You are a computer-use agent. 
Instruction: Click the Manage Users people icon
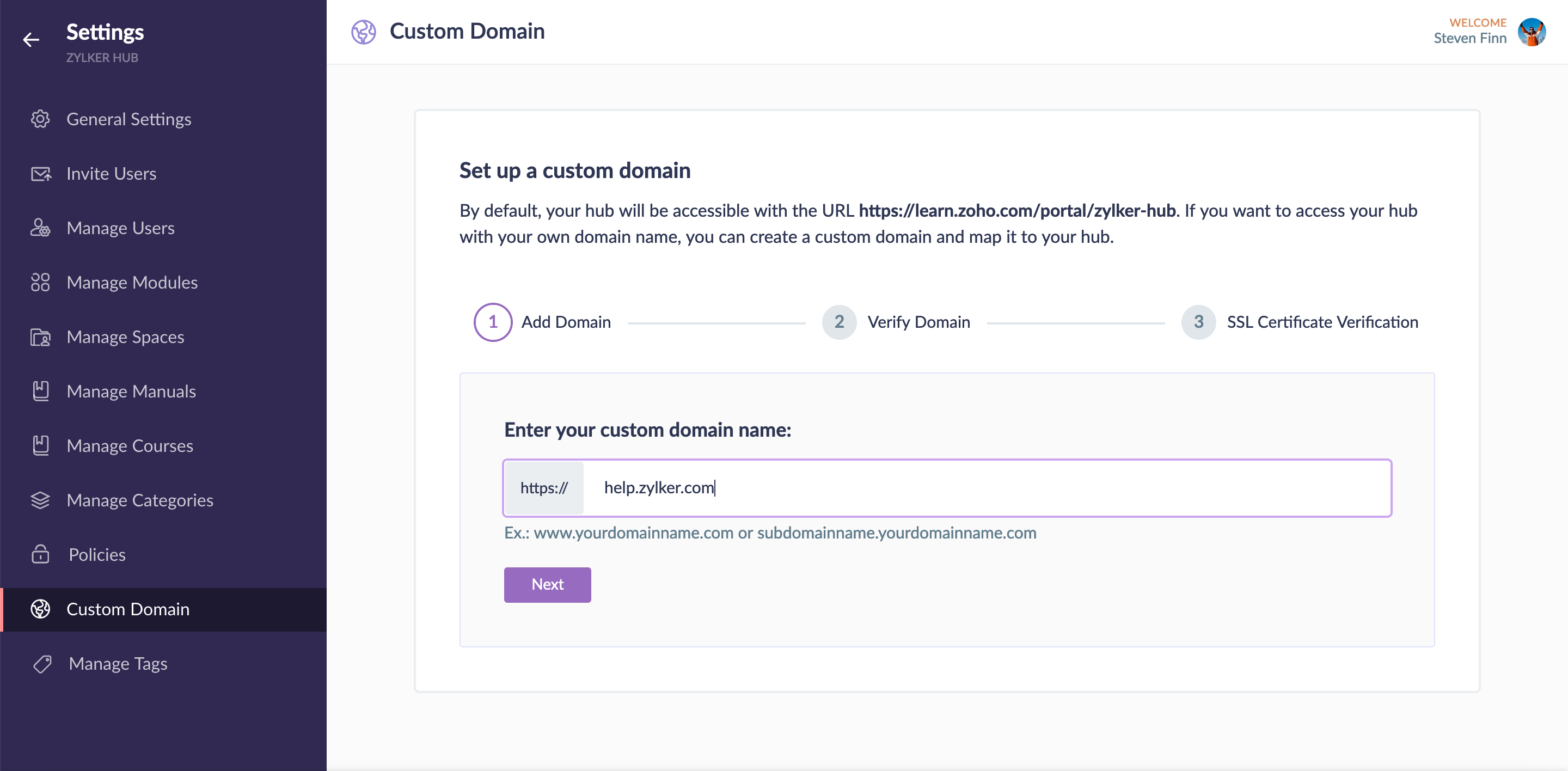tap(40, 228)
